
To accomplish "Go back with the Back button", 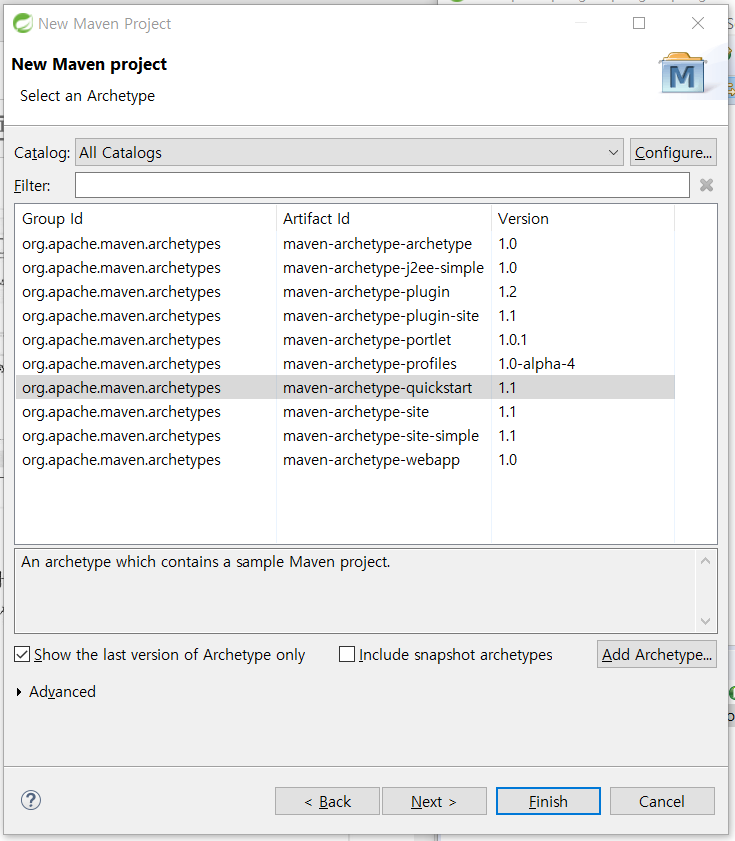I will [x=327, y=801].
